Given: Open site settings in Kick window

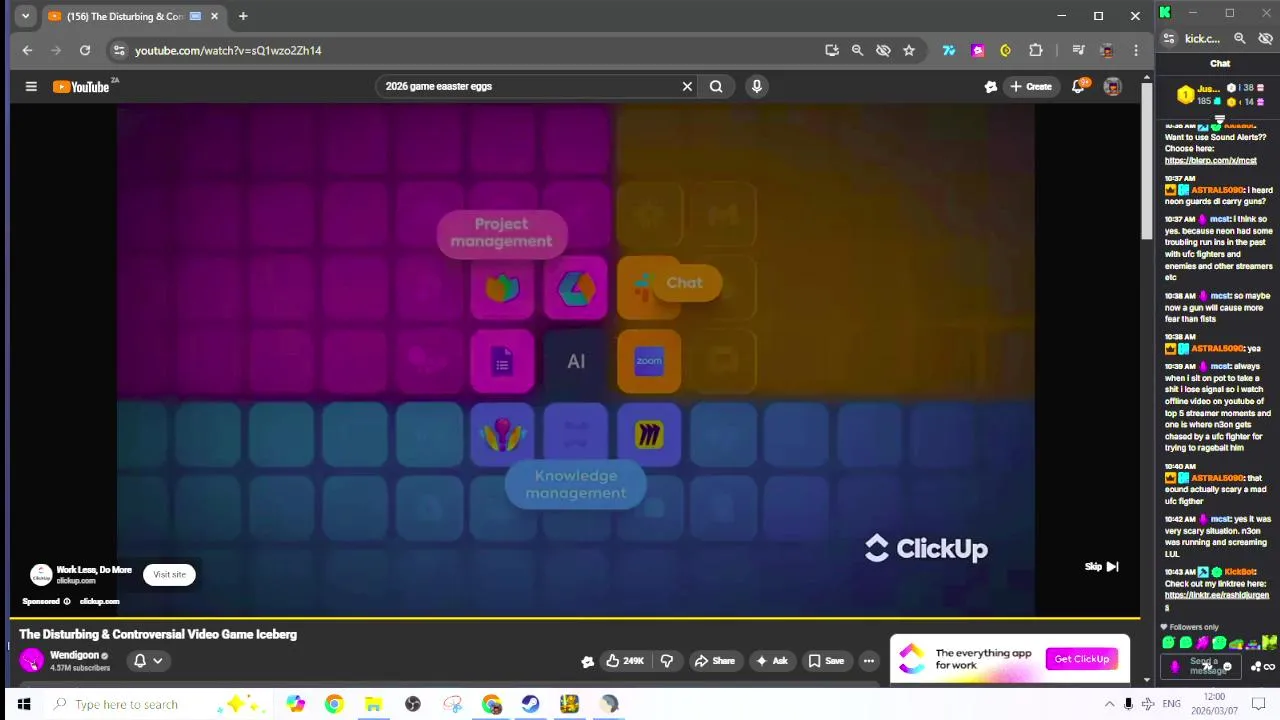Looking at the screenshot, I should pyautogui.click(x=1169, y=38).
